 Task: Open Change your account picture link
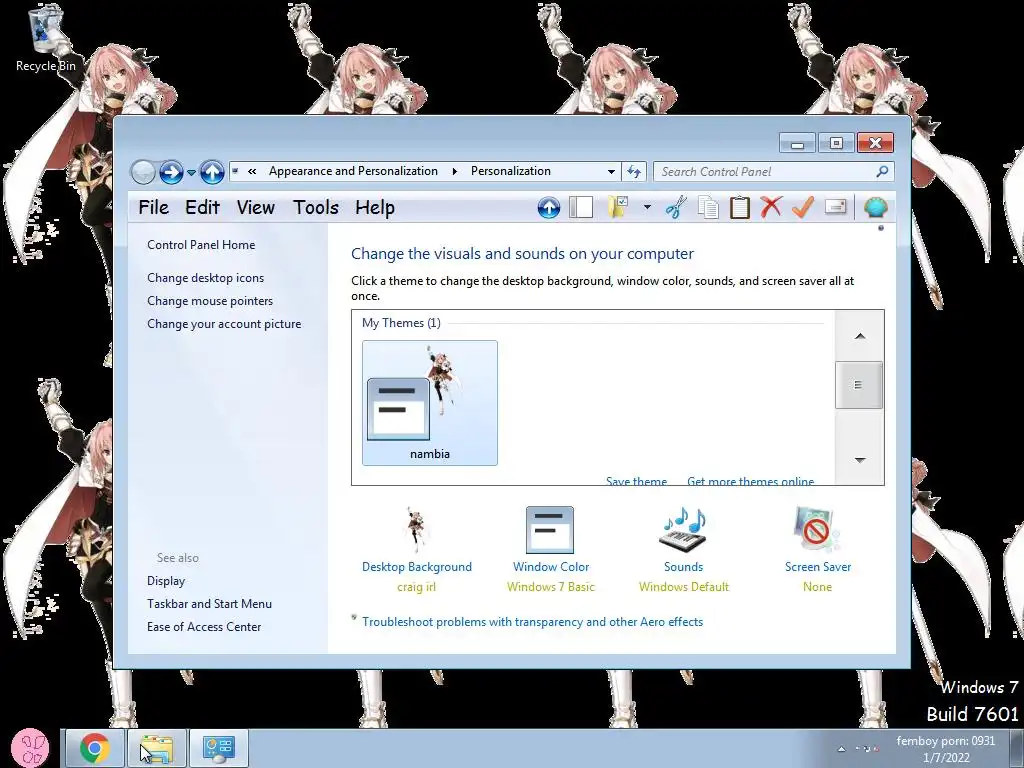pyautogui.click(x=224, y=323)
